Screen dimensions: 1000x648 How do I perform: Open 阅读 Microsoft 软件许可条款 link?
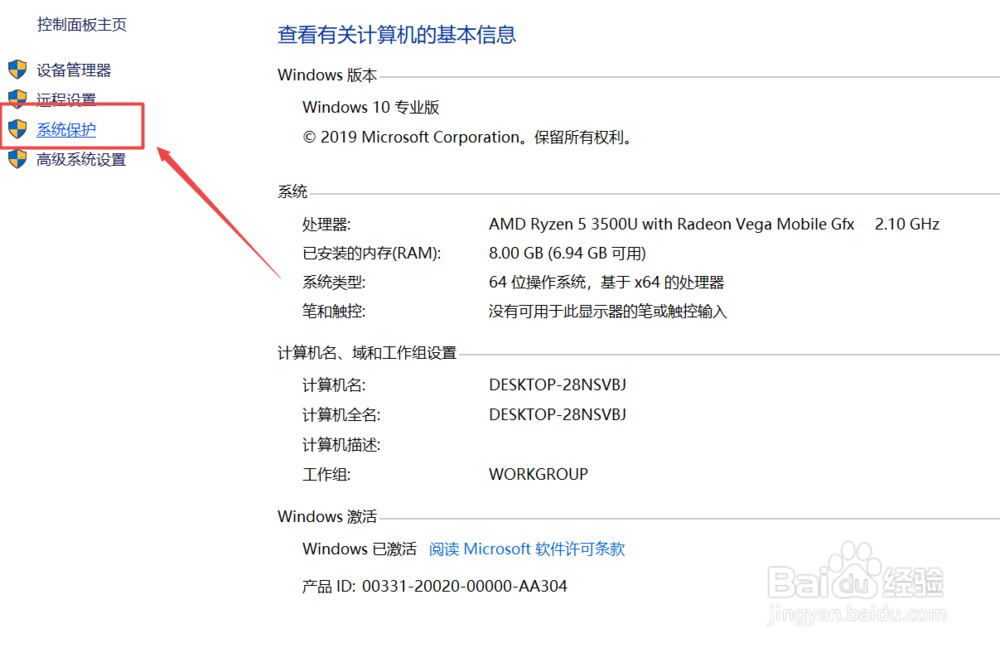(x=527, y=549)
